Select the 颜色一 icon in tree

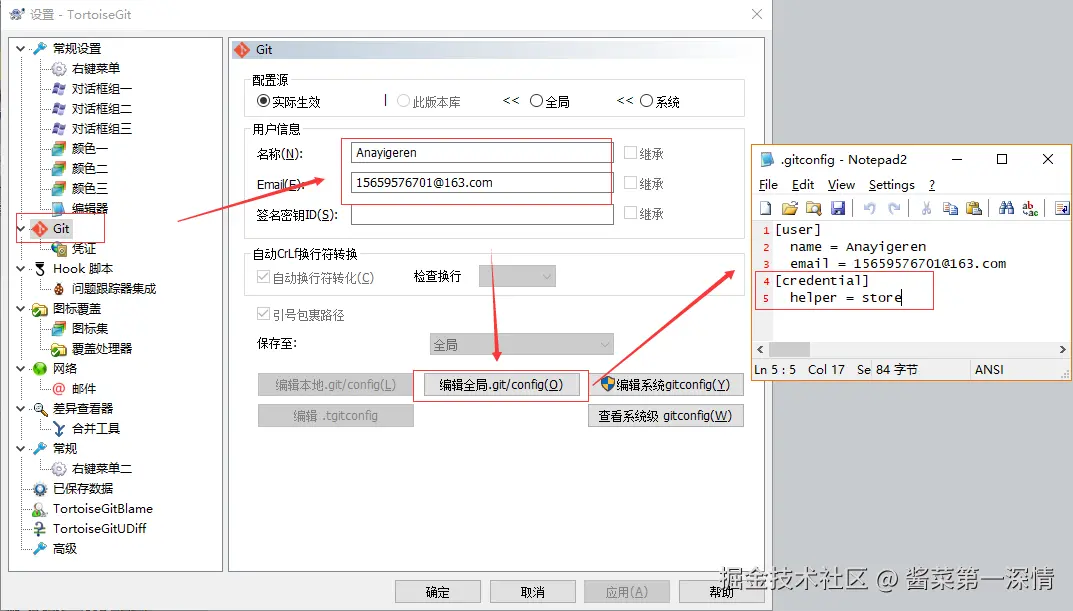pos(59,148)
